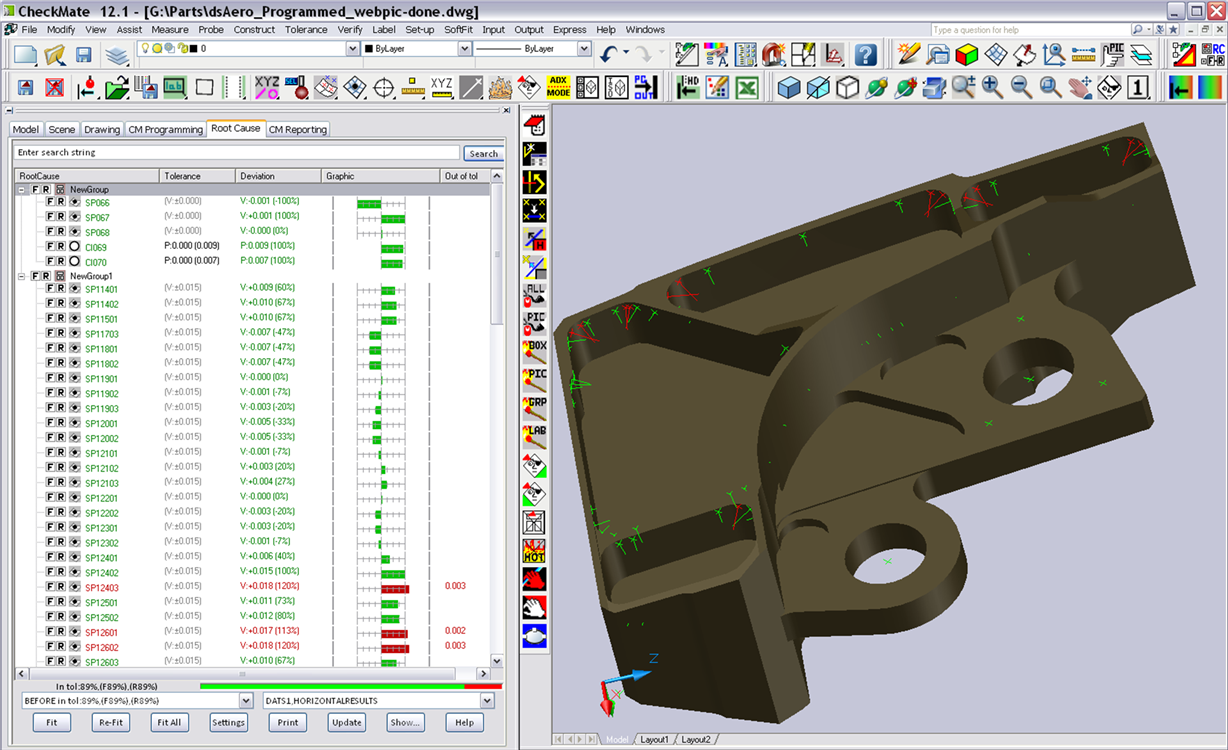The image size is (1228, 750).
Task: Toggle the F box for CI069
Action: pyautogui.click(x=50, y=247)
